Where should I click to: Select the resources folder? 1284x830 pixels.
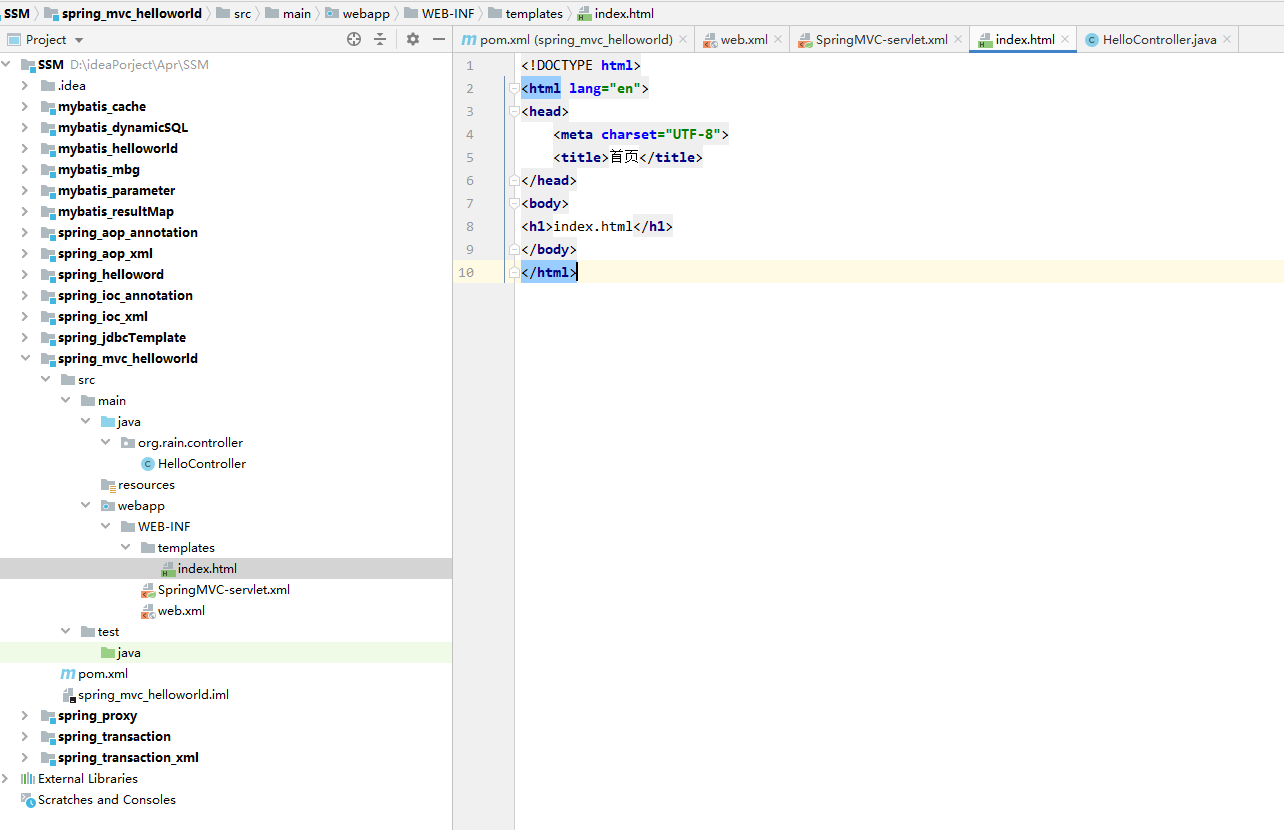[146, 484]
